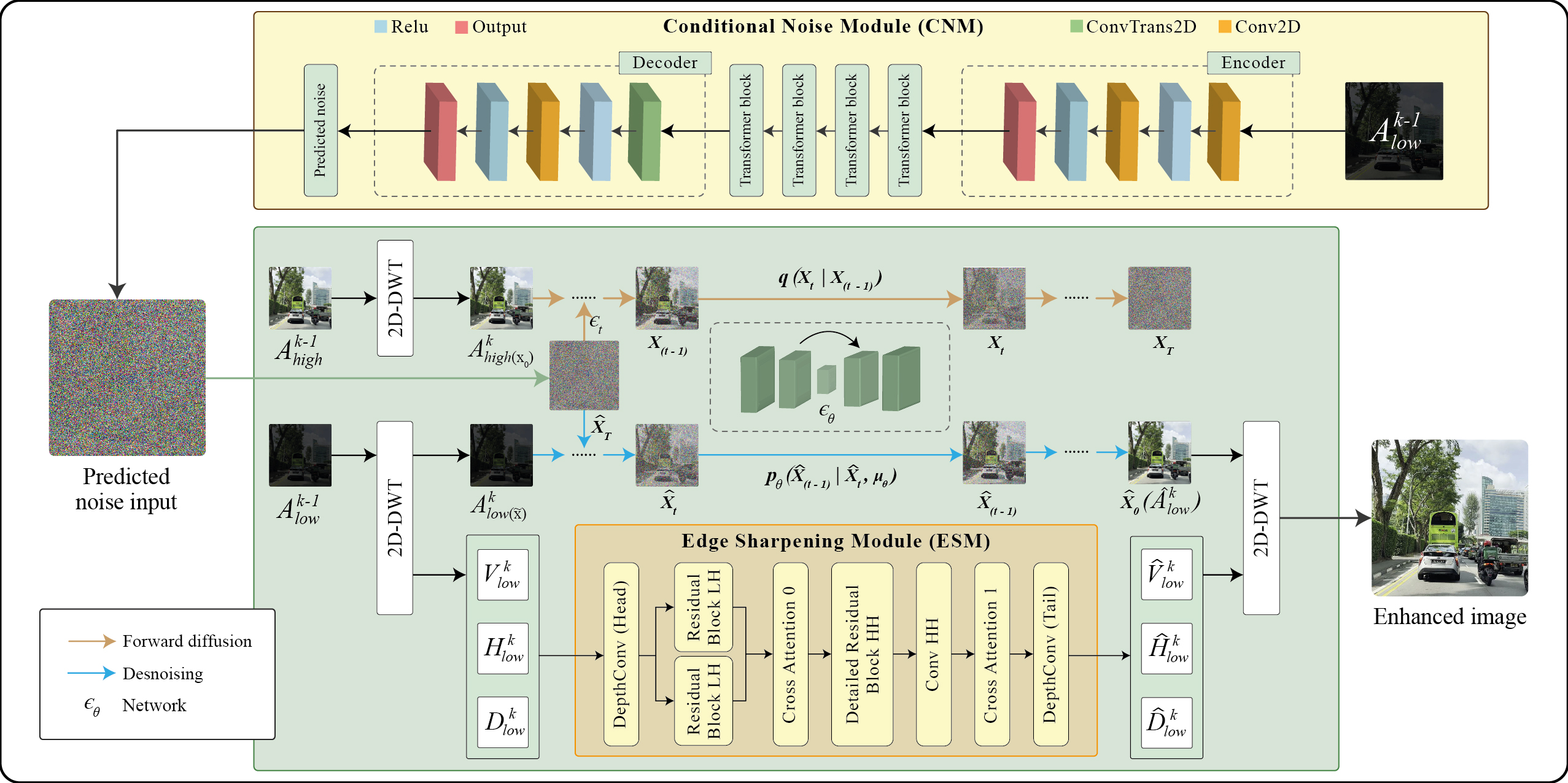Click the predicted noise input image

(x=127, y=377)
